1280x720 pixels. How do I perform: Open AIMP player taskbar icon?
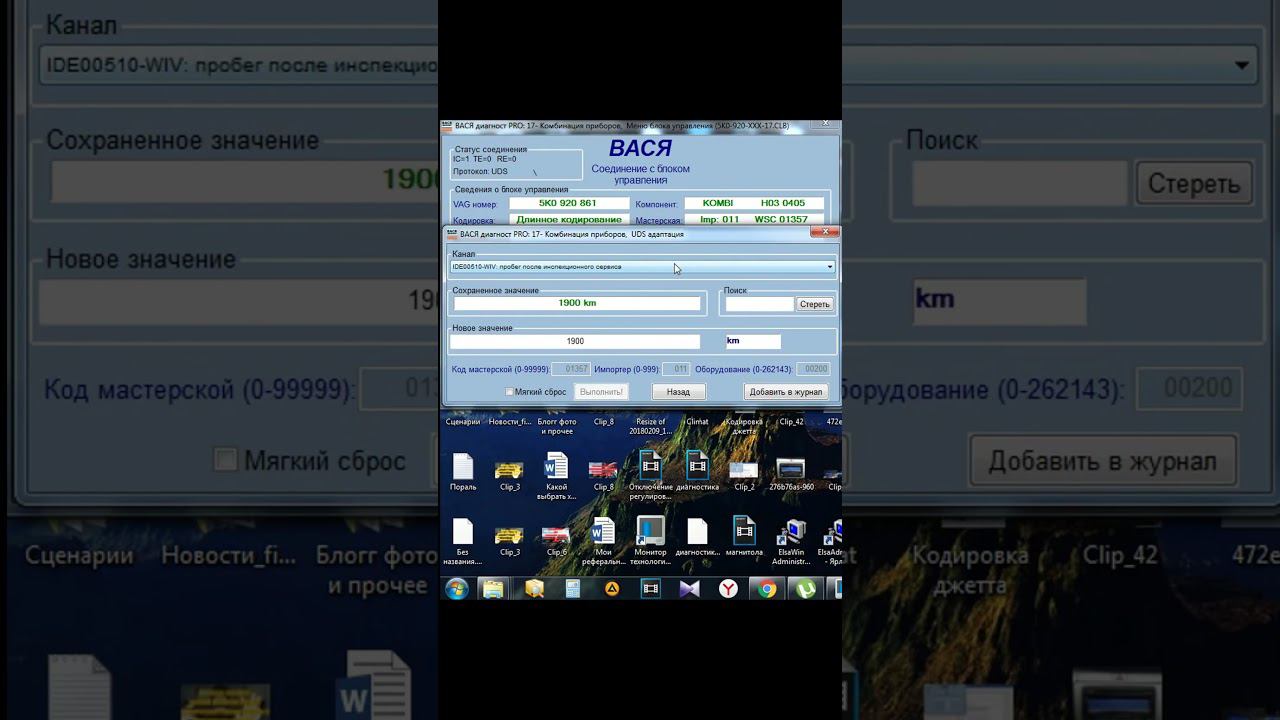tap(611, 589)
